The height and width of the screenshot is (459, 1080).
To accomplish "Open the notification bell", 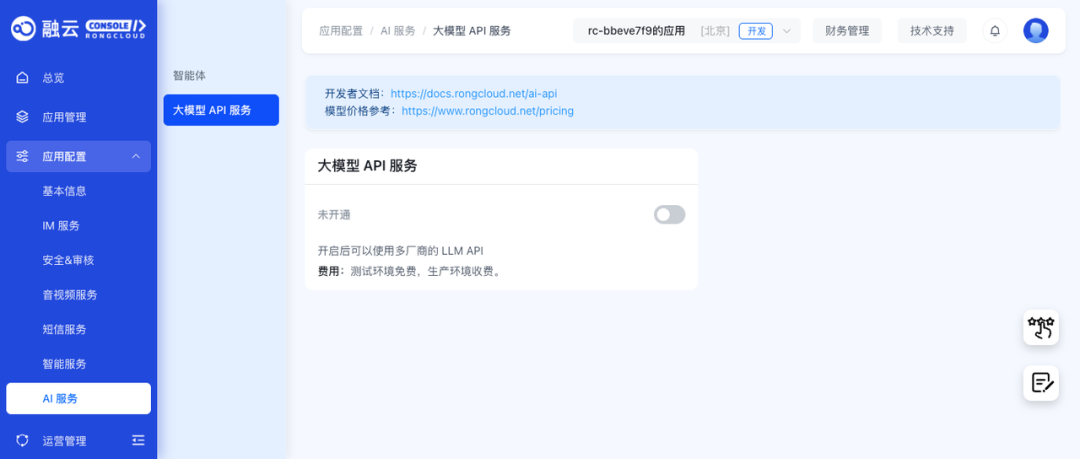I will click(995, 31).
